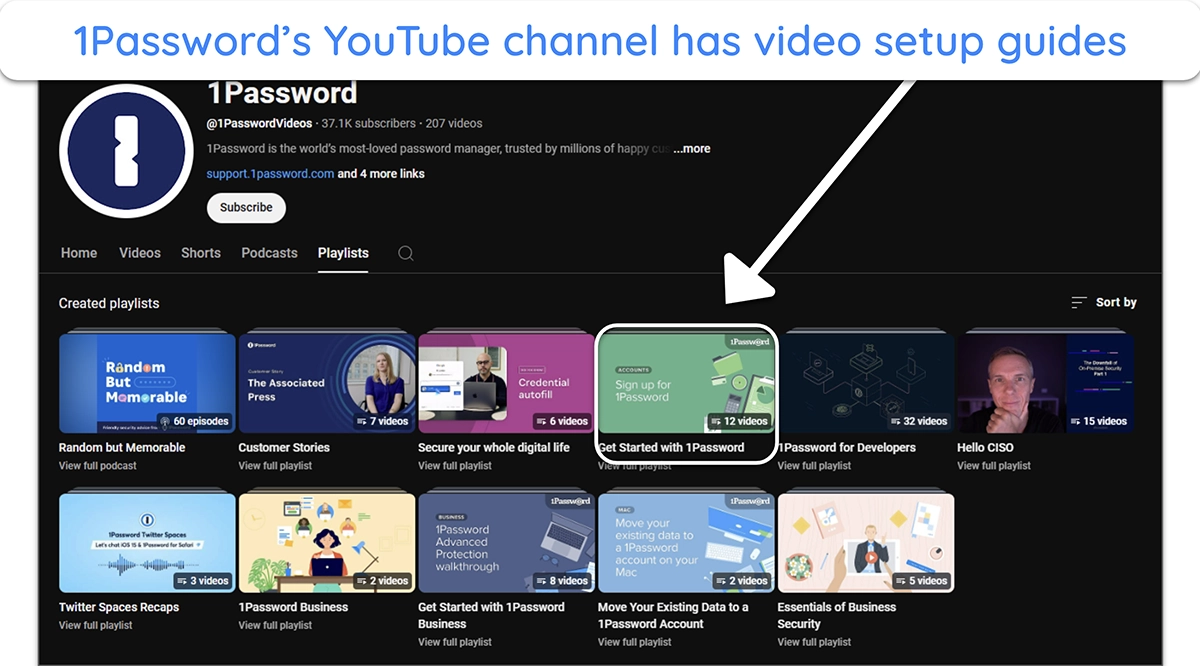This screenshot has height=666, width=1200.
Task: View full playlist under Customer Stories
Action: [x=275, y=466]
